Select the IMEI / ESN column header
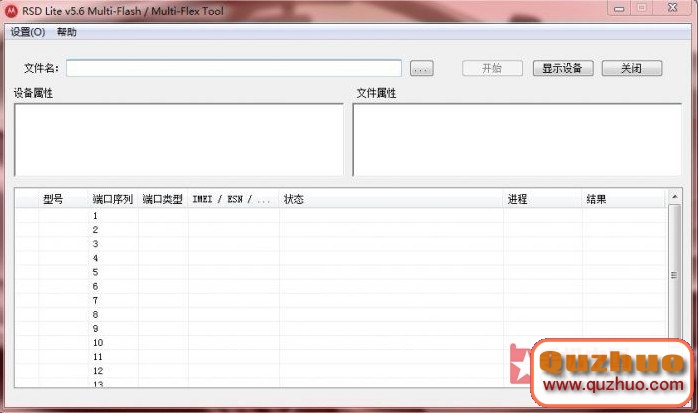Viewport: 699px width, 413px height. pos(234,199)
